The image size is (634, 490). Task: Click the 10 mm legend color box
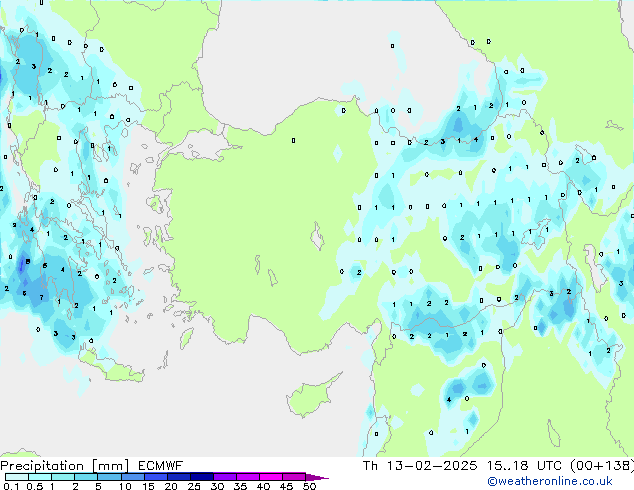pos(132,477)
